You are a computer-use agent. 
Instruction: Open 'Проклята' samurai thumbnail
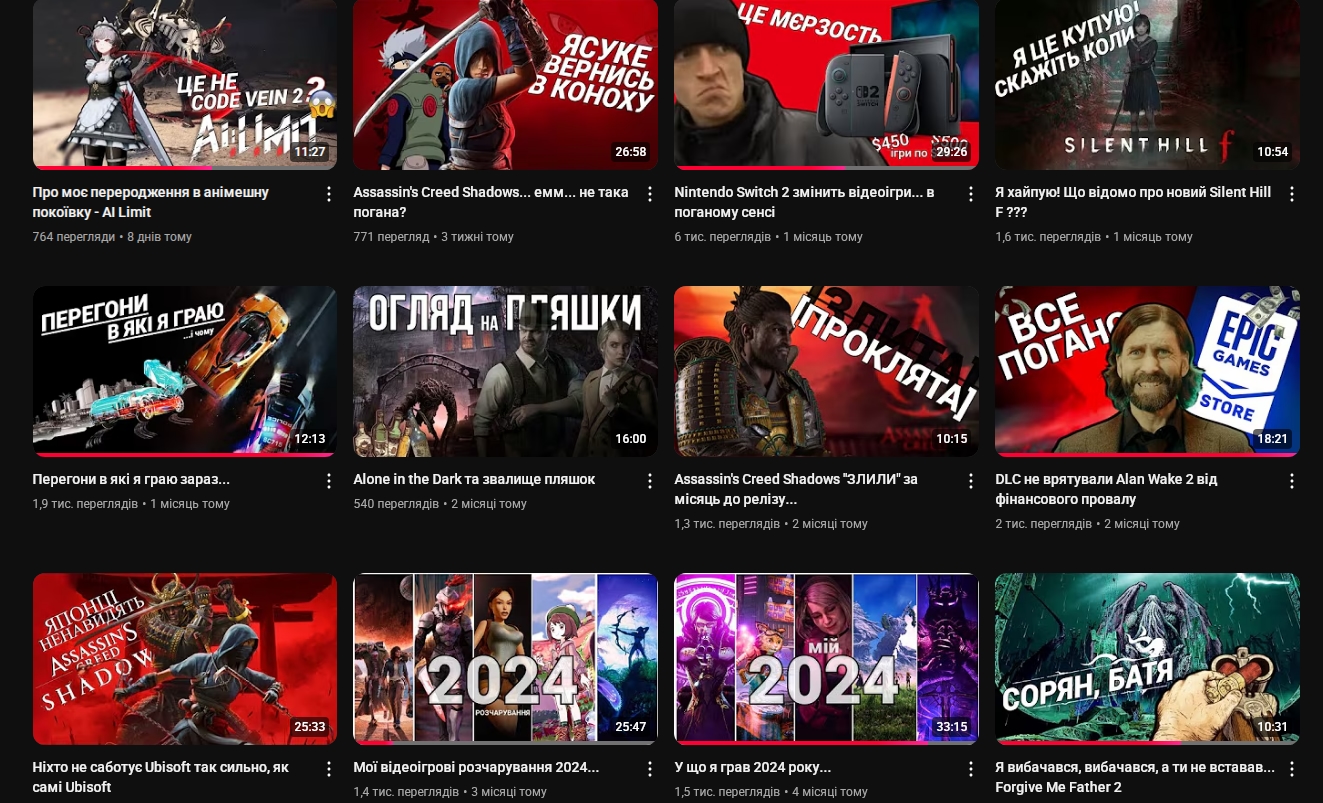click(x=826, y=372)
